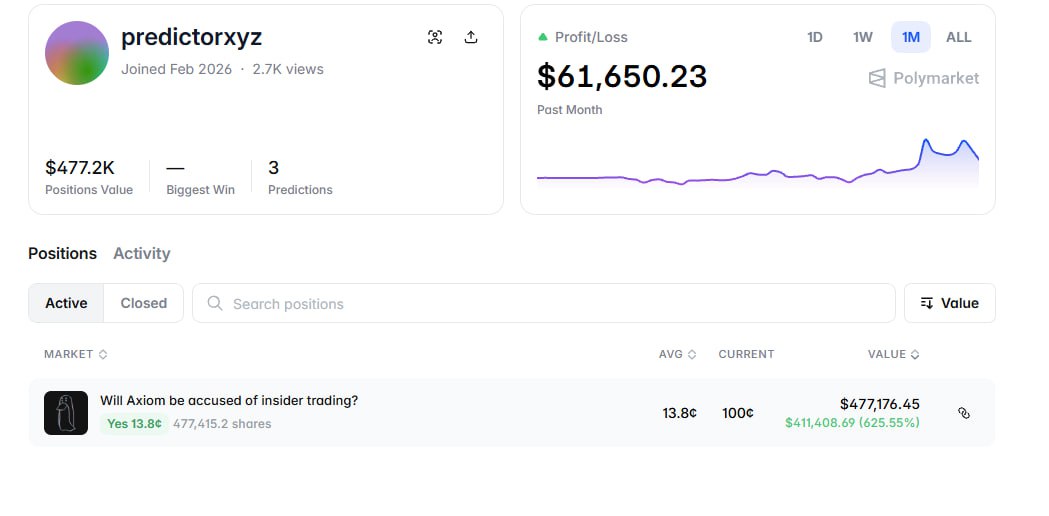This screenshot has width=1049, height=516.
Task: Select the 1W time range
Action: [x=863, y=37]
